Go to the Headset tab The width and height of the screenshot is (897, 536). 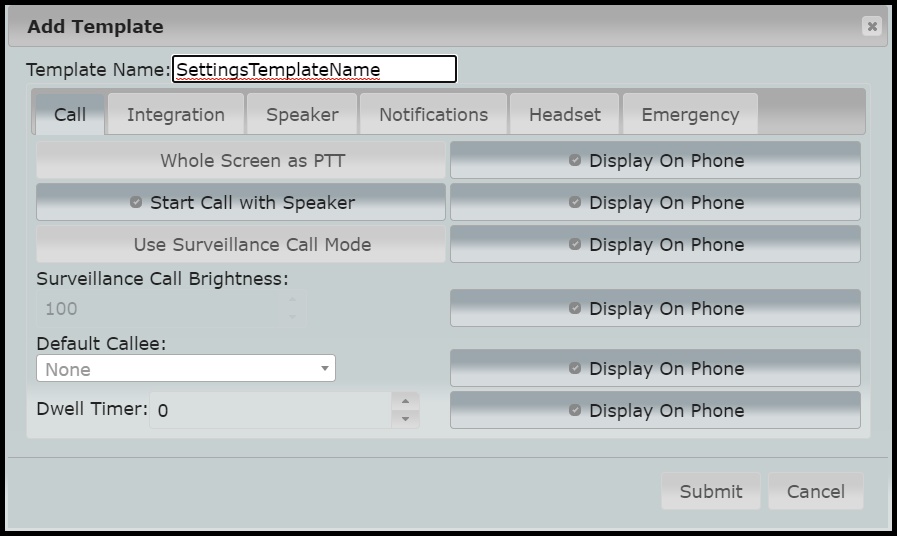[565, 114]
